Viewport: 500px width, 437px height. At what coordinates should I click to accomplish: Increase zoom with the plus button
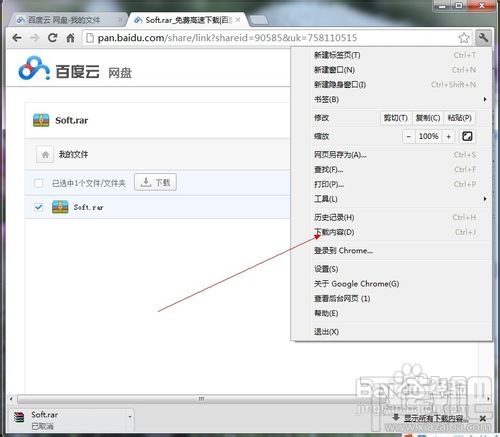coord(448,136)
